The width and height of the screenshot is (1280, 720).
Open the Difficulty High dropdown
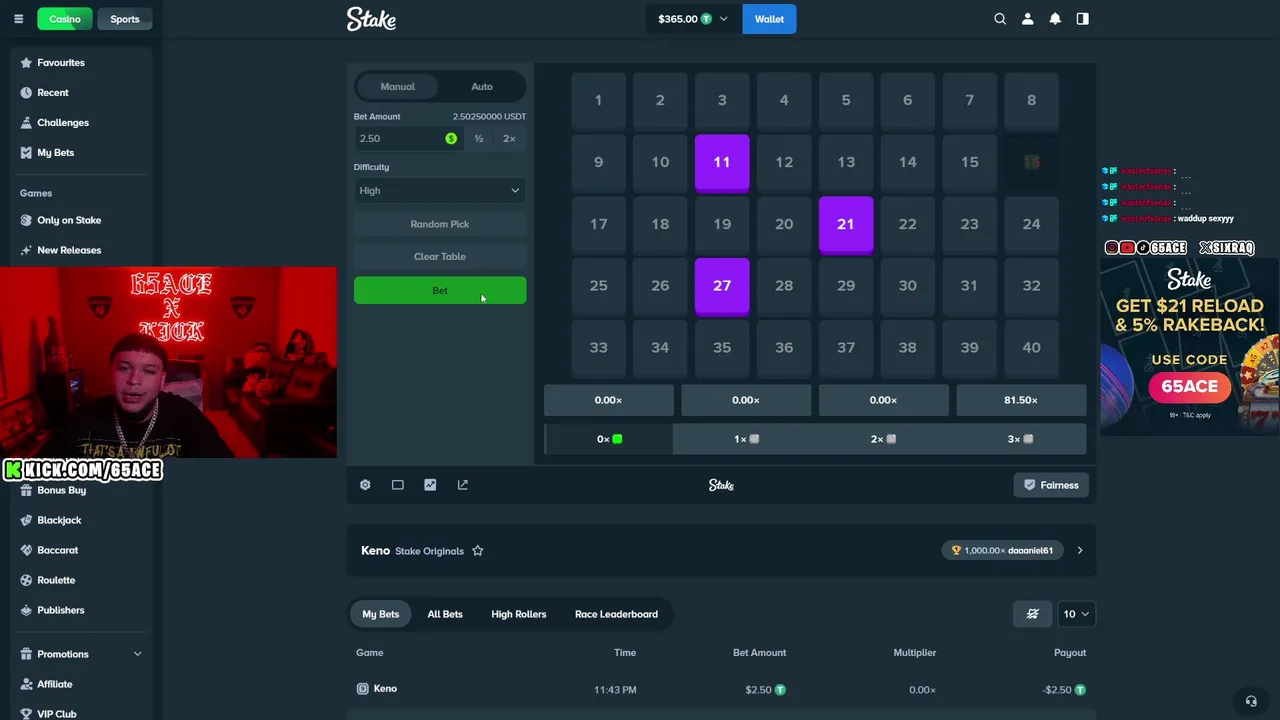pyautogui.click(x=440, y=191)
